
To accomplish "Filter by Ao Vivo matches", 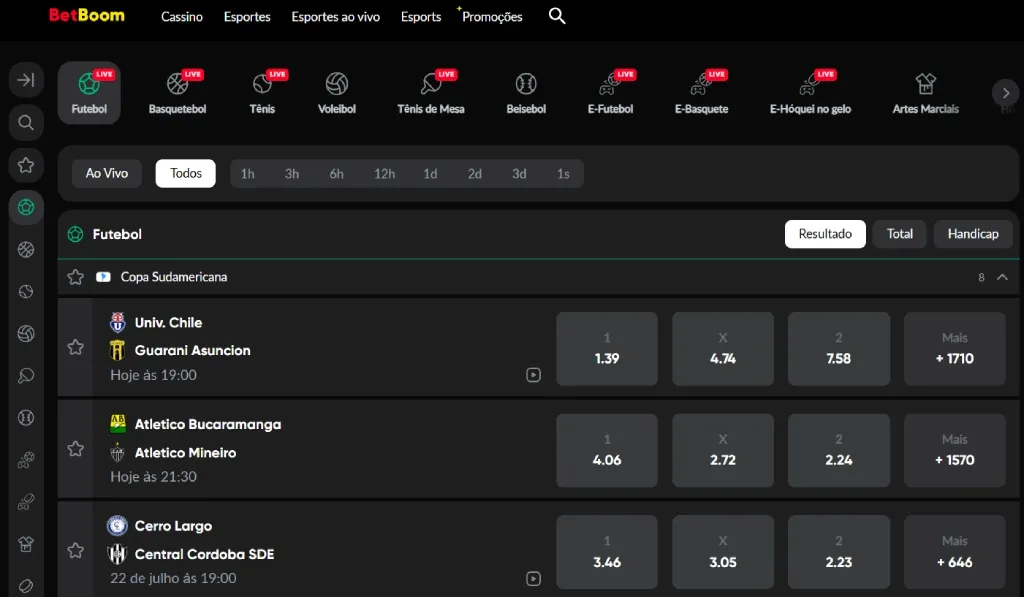I will pyautogui.click(x=106, y=173).
